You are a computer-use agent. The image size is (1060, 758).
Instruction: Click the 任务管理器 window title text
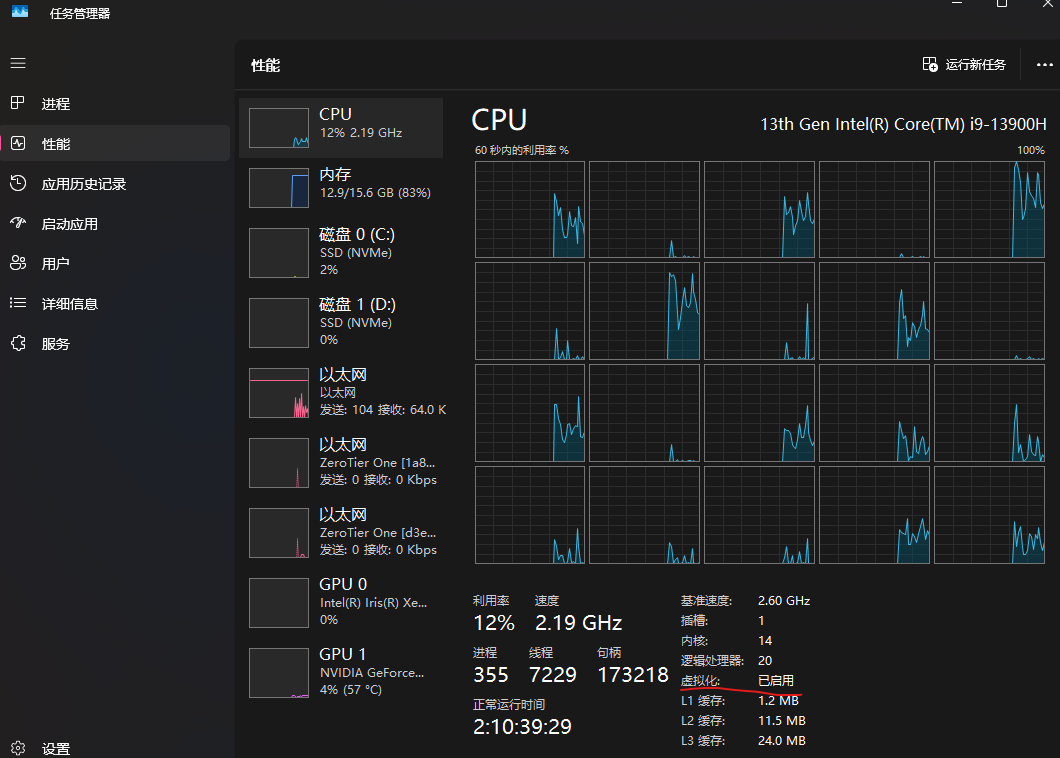[x=80, y=14]
